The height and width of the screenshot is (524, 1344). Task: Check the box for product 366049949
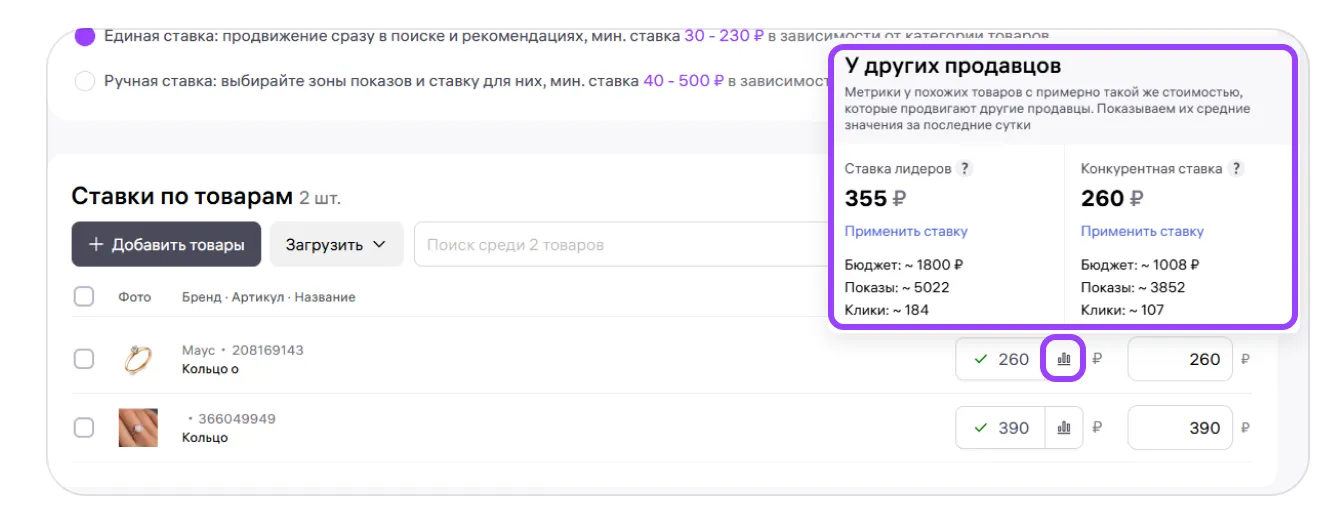click(84, 428)
